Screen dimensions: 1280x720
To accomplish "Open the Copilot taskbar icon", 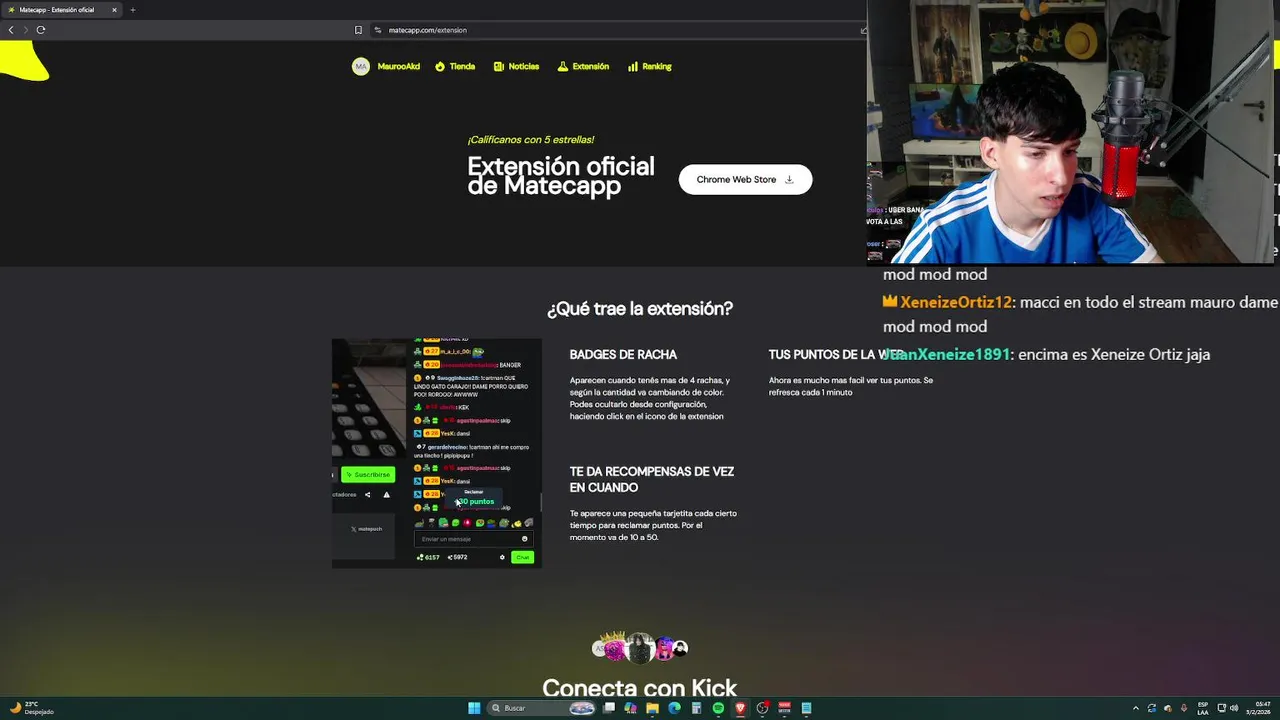I will tap(630, 708).
